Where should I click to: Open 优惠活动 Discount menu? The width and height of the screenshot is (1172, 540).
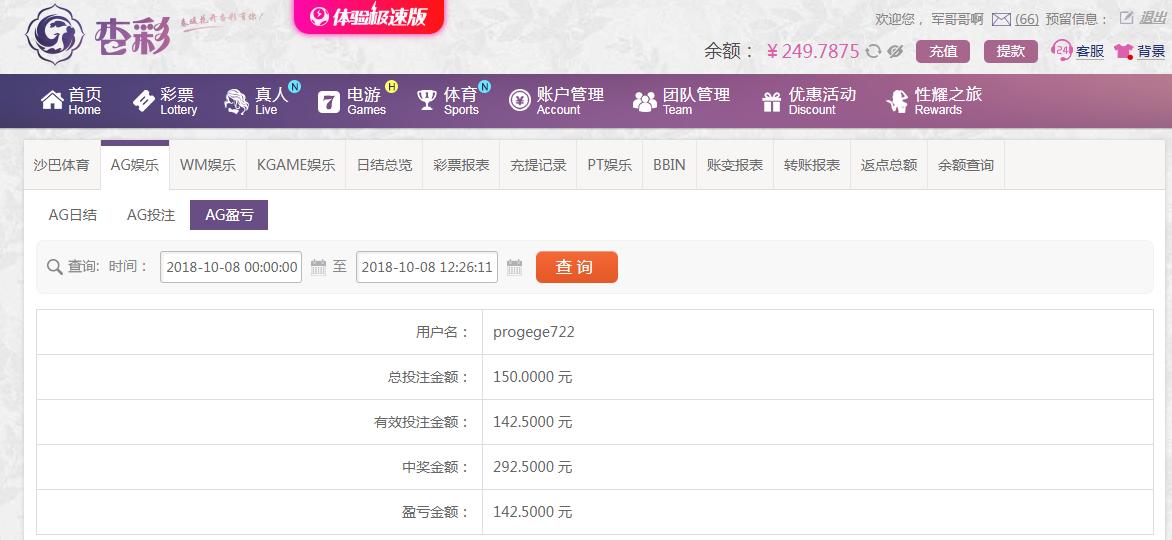coord(821,101)
